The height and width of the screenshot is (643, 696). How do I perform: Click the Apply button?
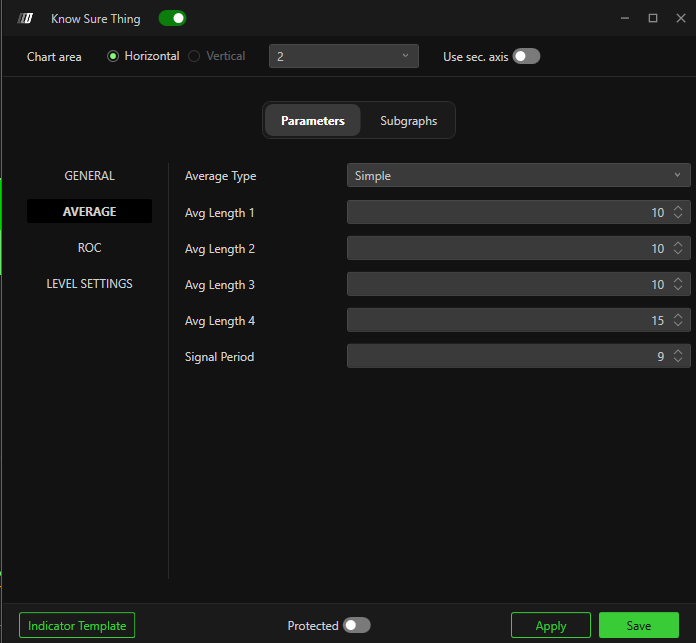click(551, 626)
